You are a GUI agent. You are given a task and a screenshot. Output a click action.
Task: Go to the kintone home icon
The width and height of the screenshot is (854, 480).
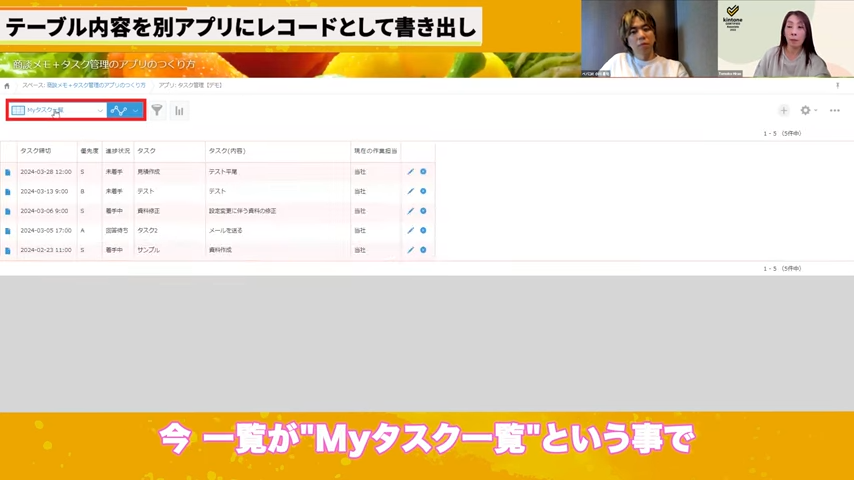7,86
